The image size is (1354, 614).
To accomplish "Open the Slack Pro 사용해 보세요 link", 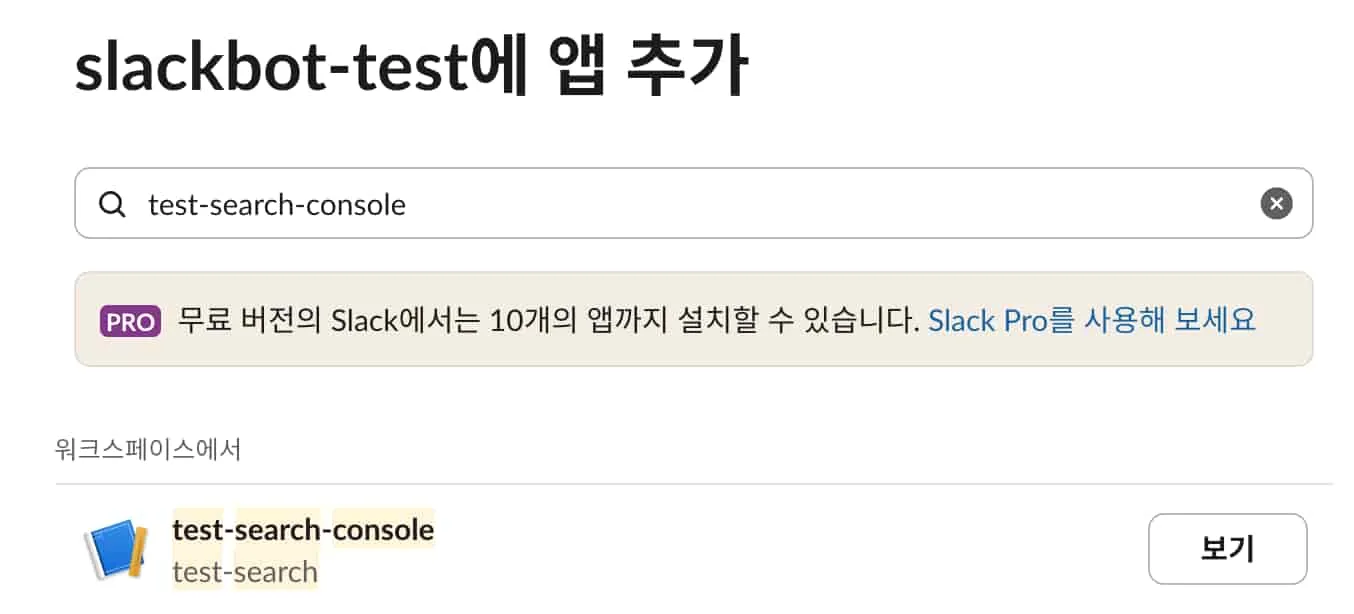I will [x=1095, y=321].
